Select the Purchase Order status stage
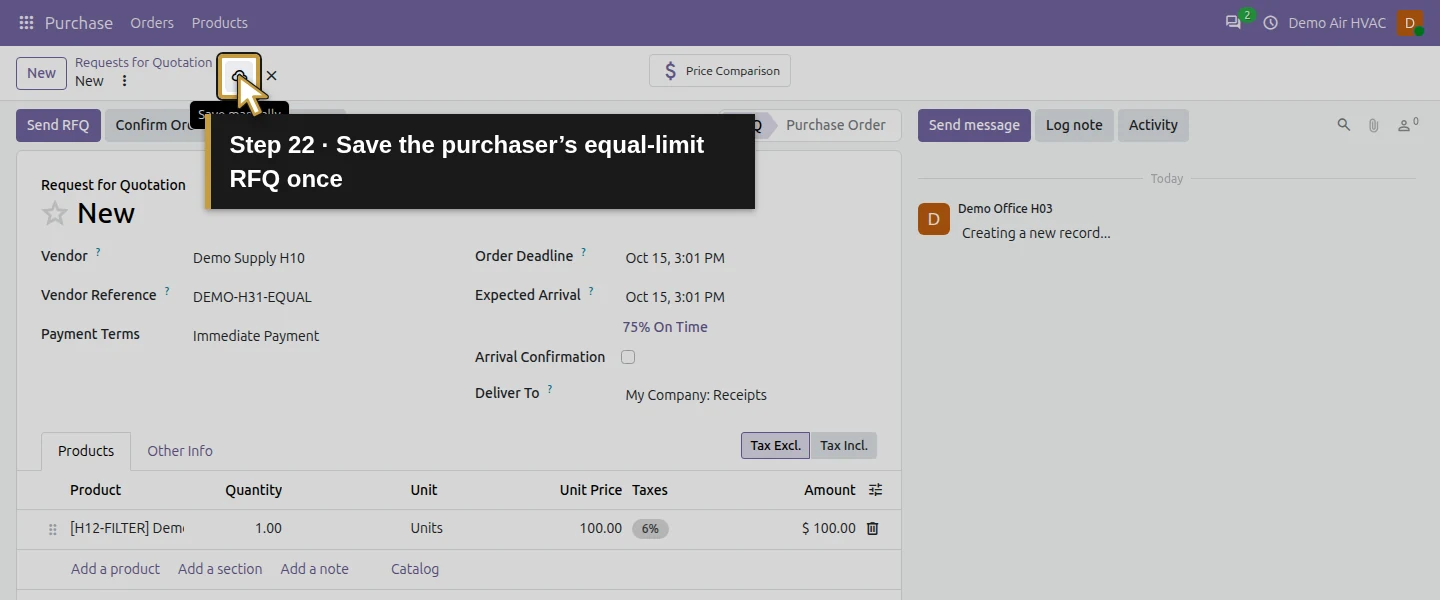1440x600 pixels. click(836, 125)
